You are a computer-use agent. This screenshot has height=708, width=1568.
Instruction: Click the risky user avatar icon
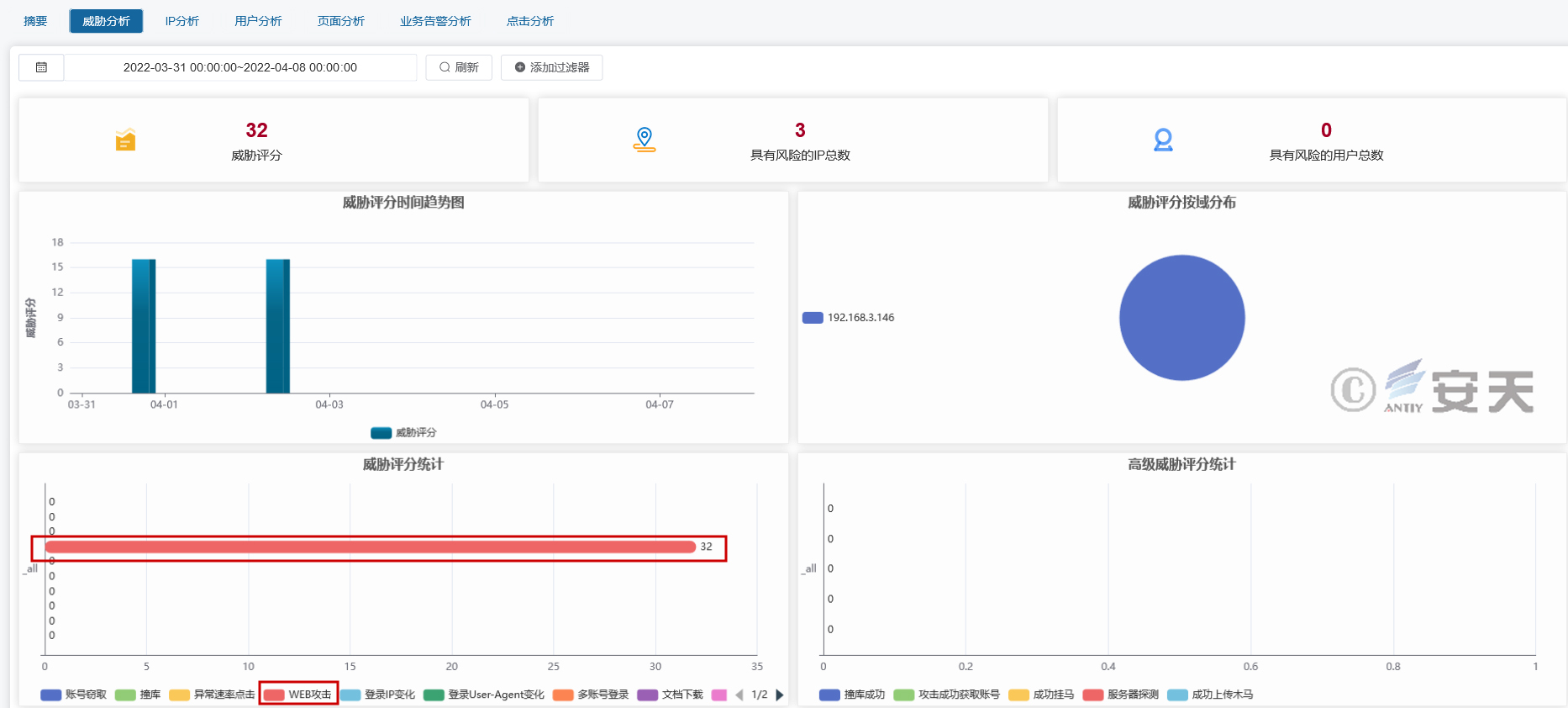click(x=1163, y=140)
